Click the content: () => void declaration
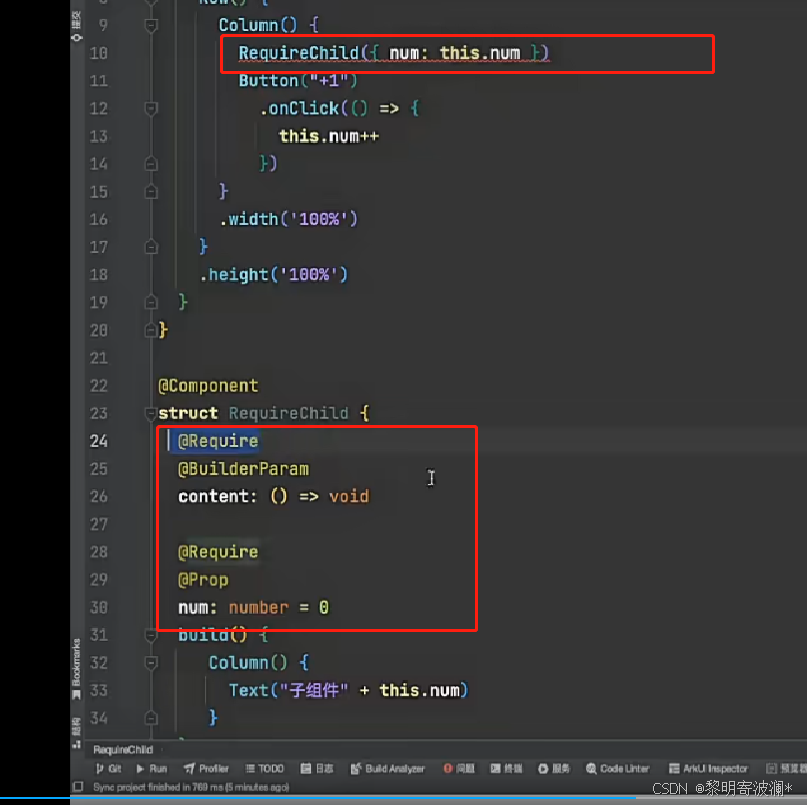The image size is (807, 805). (x=274, y=497)
